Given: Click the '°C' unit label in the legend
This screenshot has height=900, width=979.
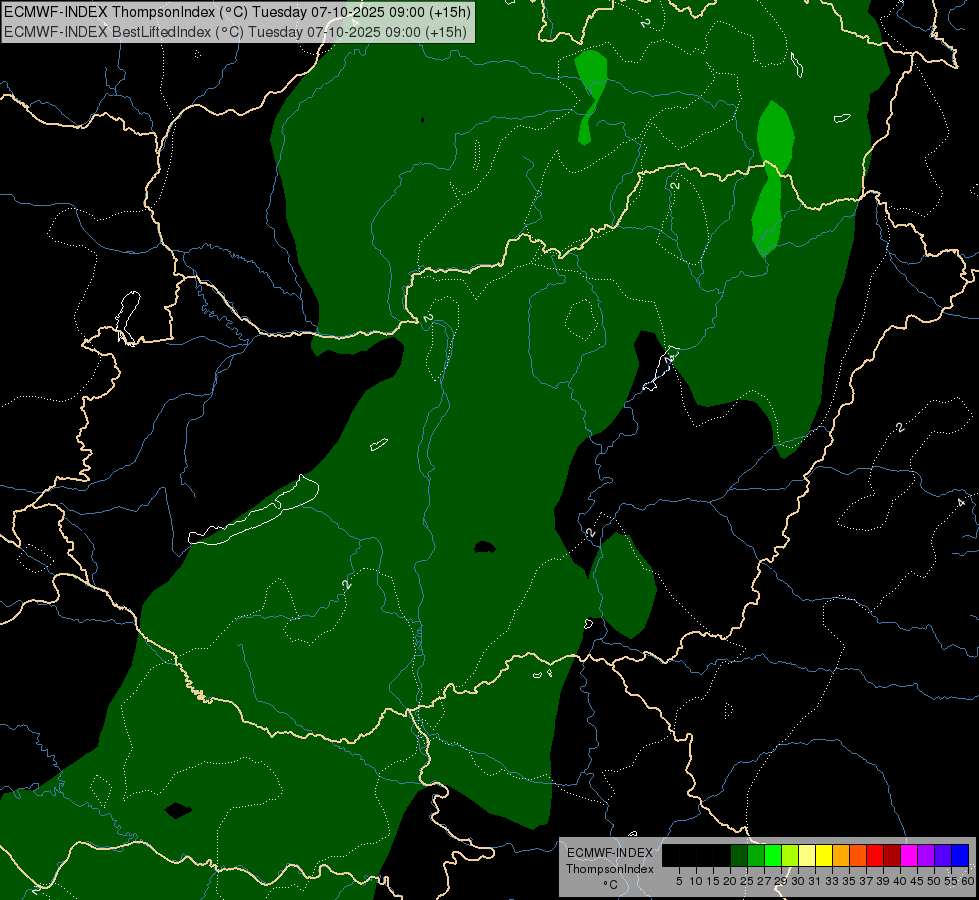Looking at the screenshot, I should 611,885.
